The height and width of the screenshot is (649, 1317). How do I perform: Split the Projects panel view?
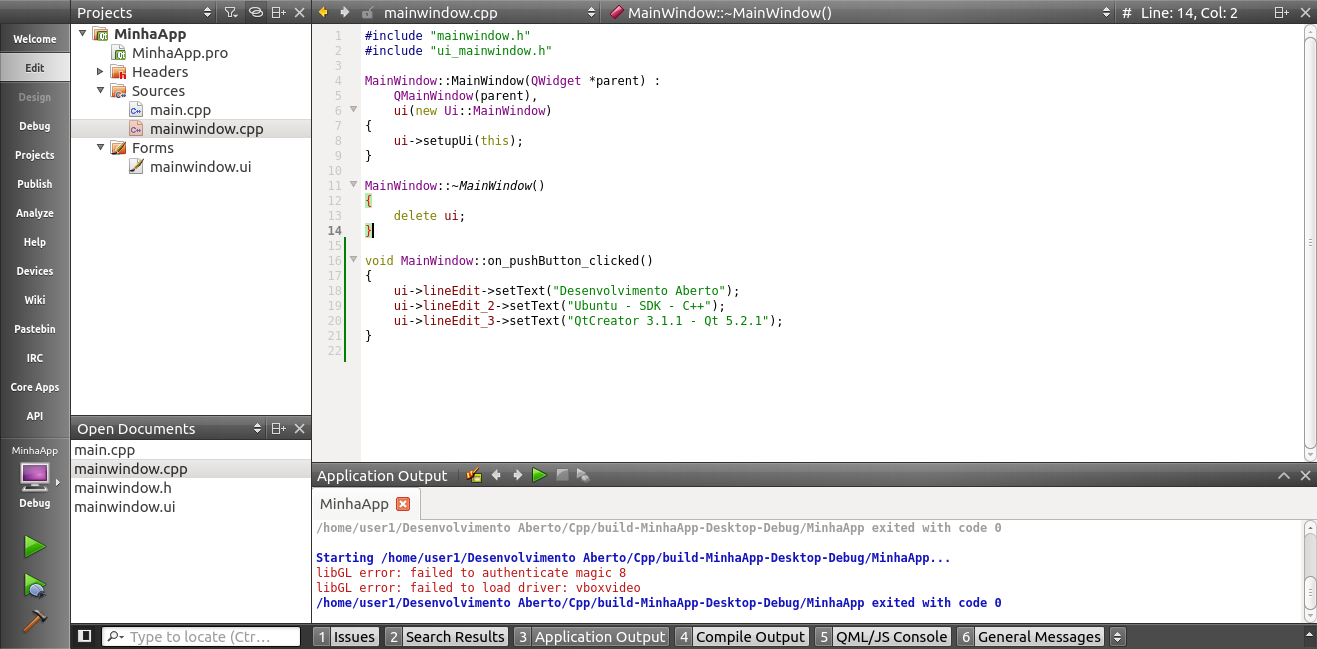pos(279,13)
